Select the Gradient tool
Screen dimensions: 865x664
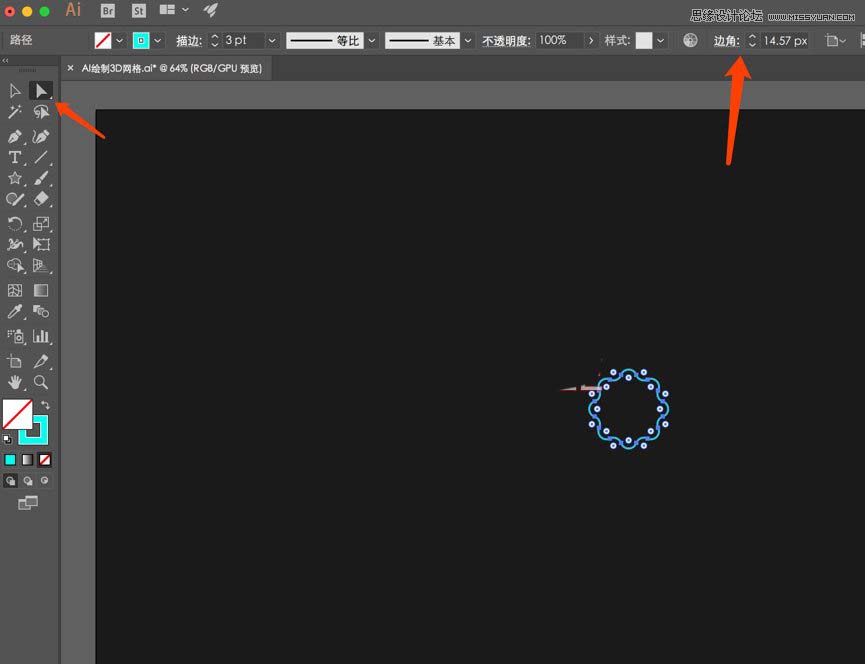click(41, 290)
